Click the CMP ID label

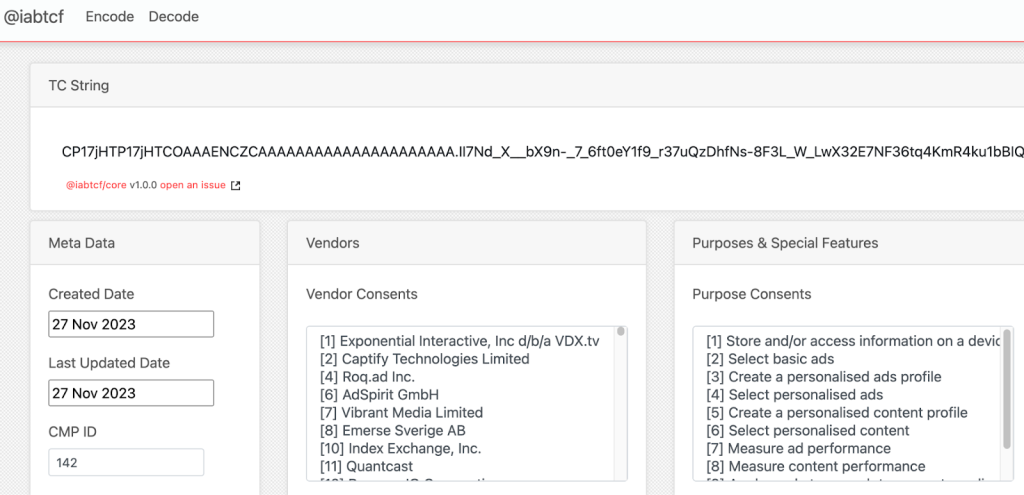72,432
